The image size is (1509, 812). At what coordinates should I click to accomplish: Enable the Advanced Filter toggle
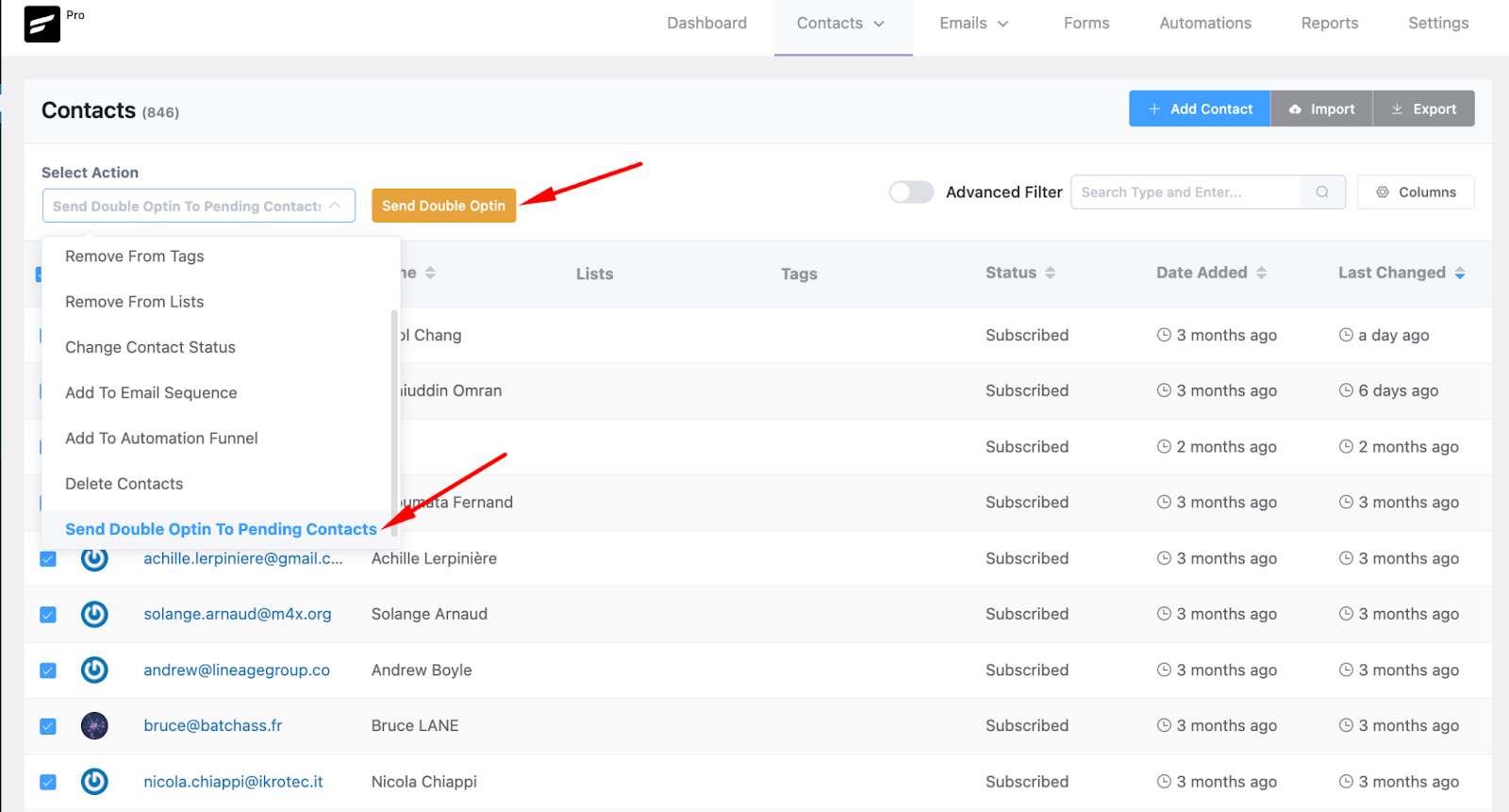click(x=911, y=192)
